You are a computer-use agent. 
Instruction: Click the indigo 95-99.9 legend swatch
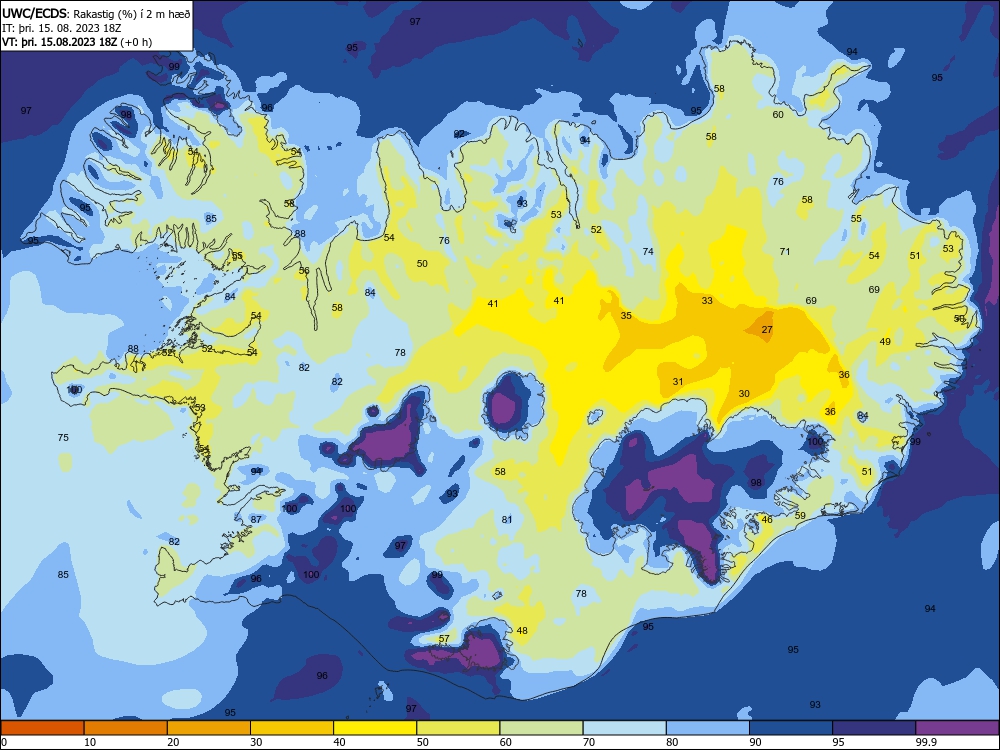point(874,728)
